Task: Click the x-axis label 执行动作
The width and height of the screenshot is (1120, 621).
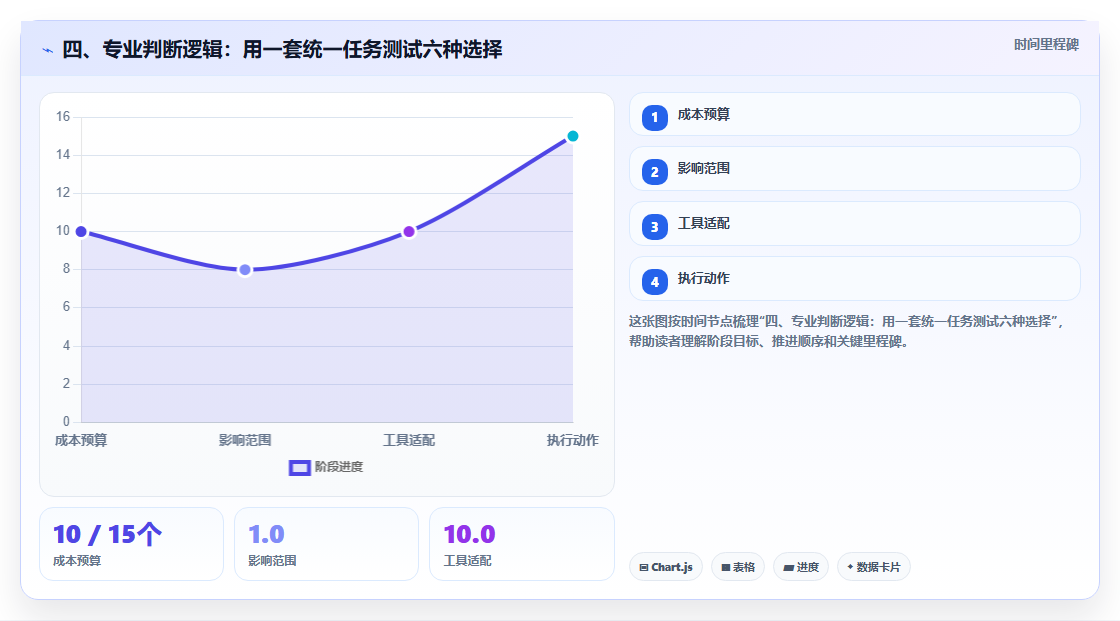Action: 572,440
